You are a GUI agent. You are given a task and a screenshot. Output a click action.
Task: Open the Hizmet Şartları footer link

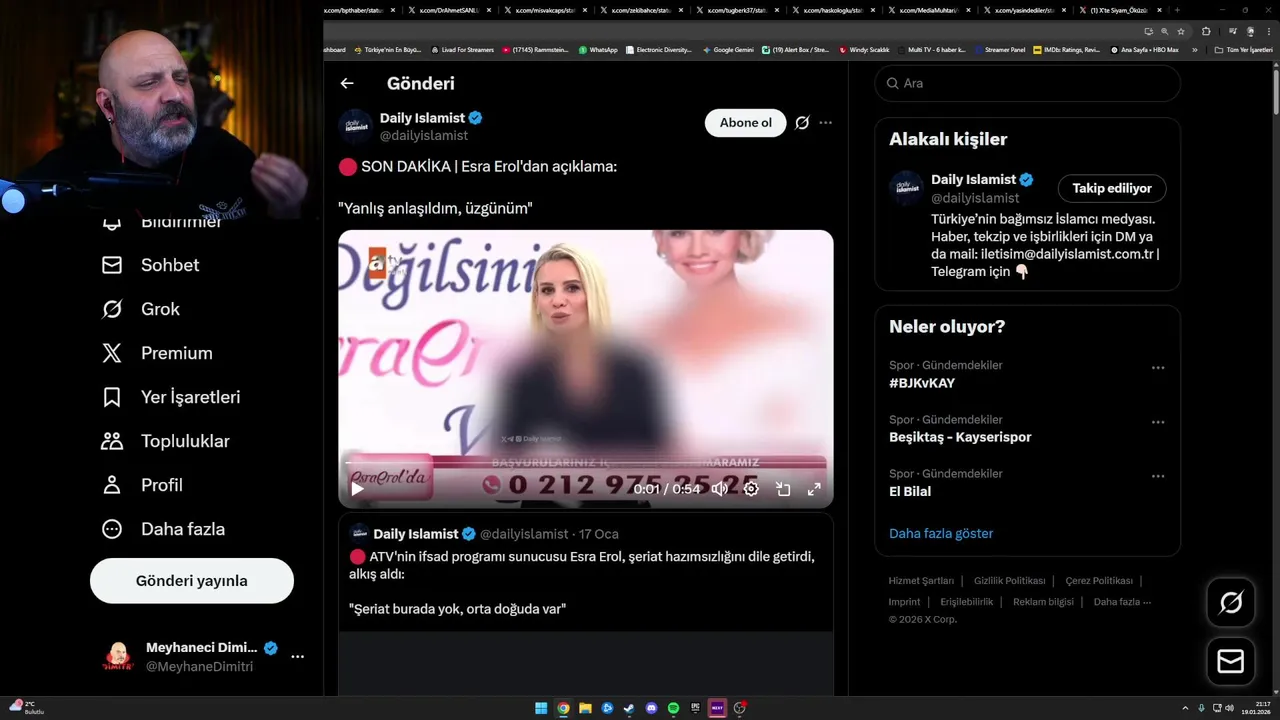point(921,581)
